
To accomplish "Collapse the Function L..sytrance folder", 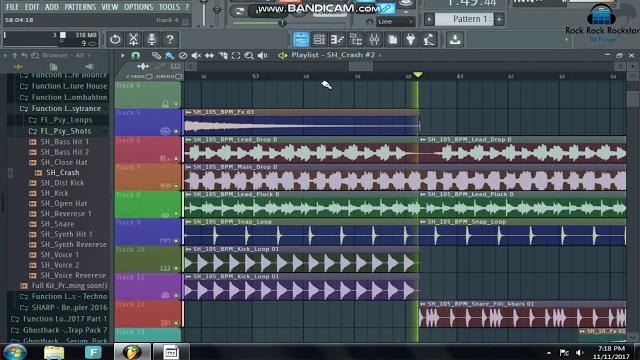I will pyautogui.click(x=60, y=109).
